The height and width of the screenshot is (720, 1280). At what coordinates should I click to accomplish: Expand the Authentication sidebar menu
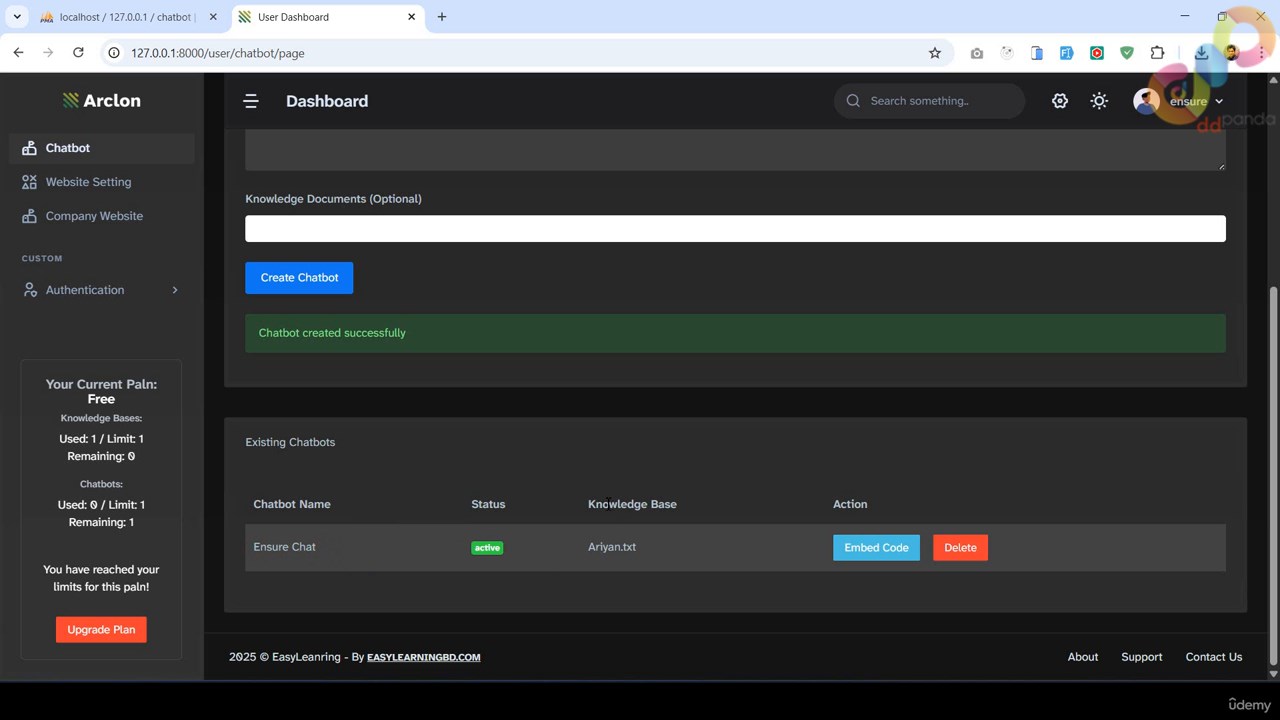(102, 290)
